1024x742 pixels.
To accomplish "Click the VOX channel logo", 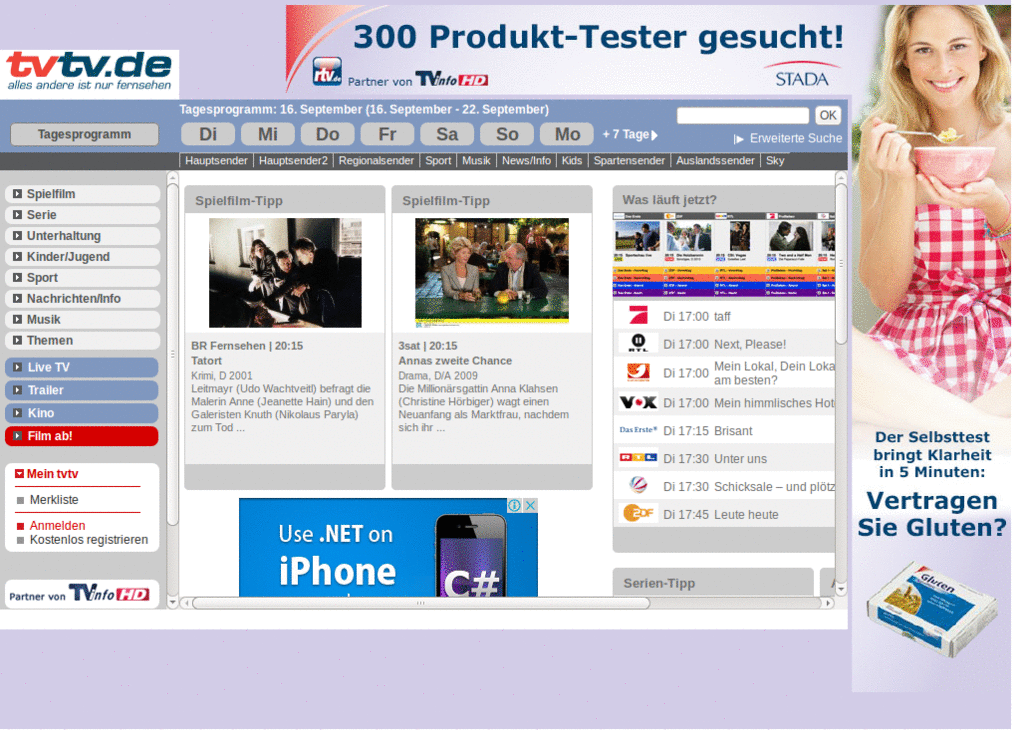I will (x=637, y=402).
